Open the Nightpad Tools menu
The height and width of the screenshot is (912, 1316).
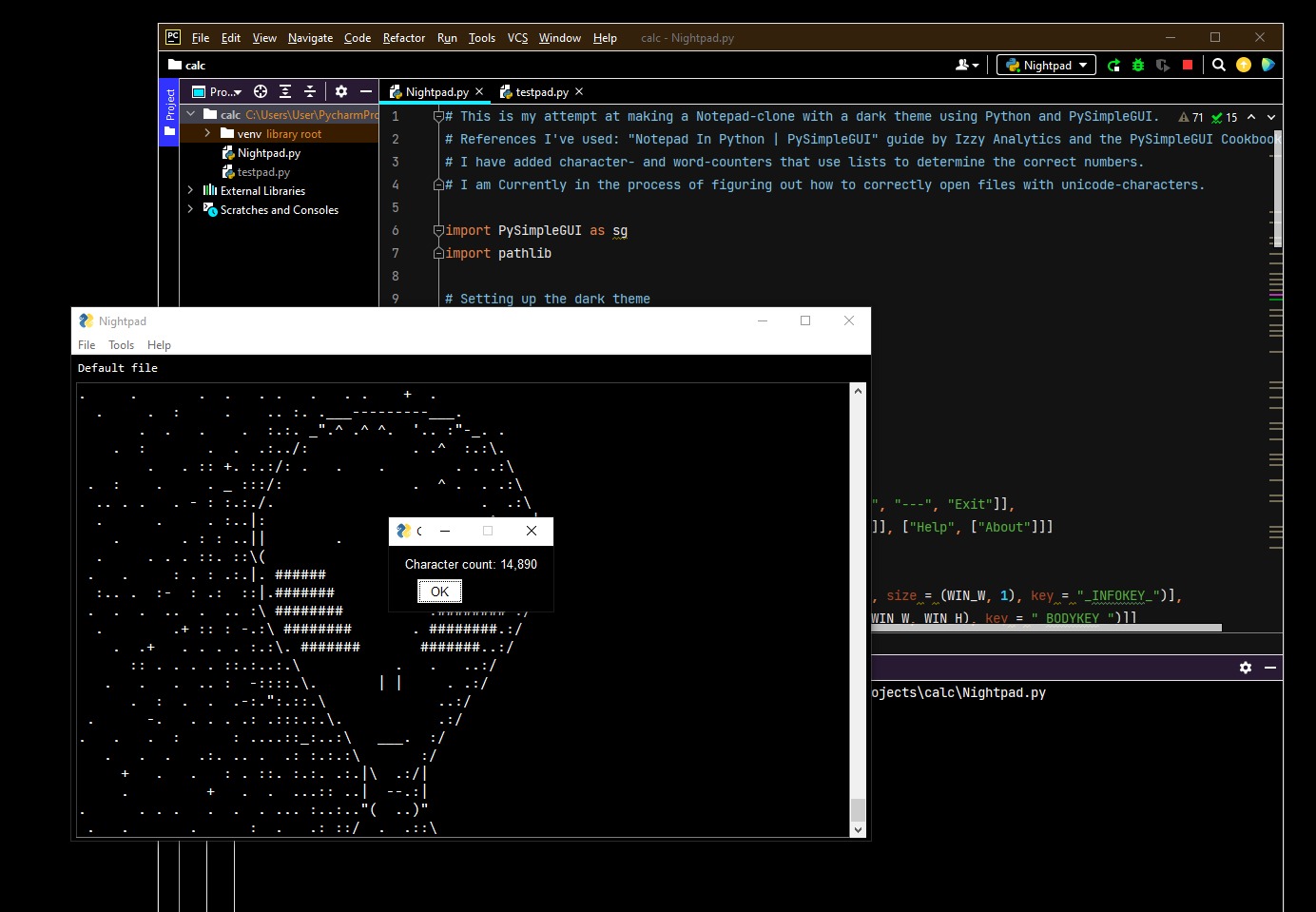tap(121, 345)
